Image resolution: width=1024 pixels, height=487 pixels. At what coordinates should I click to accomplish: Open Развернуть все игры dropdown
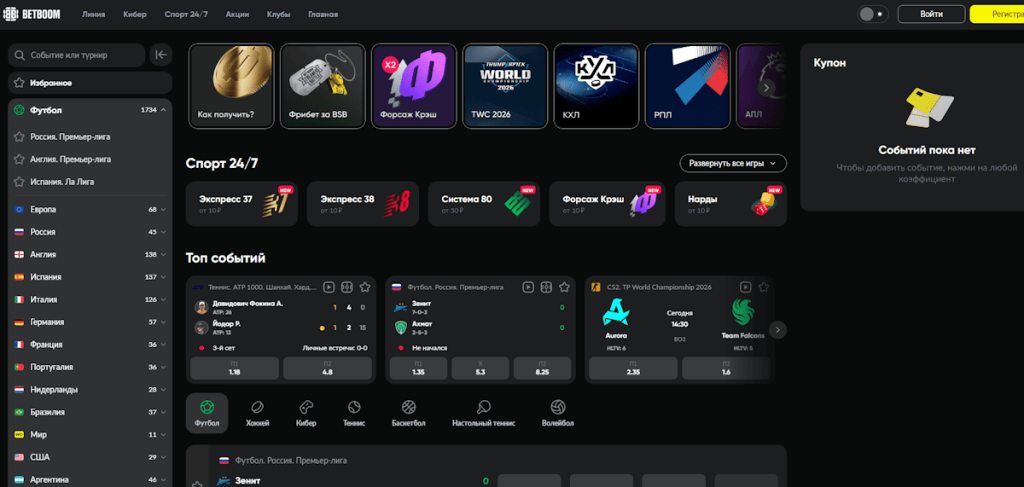click(733, 163)
